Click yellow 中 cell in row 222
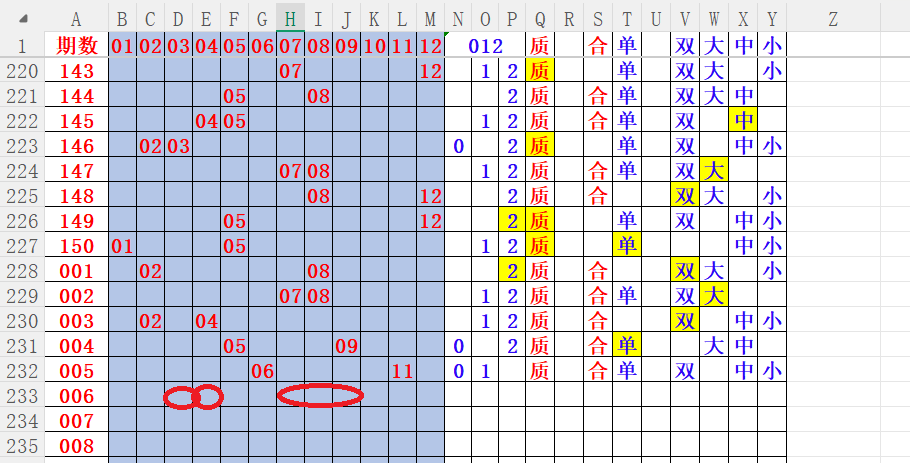The width and height of the screenshot is (910, 463). point(743,121)
